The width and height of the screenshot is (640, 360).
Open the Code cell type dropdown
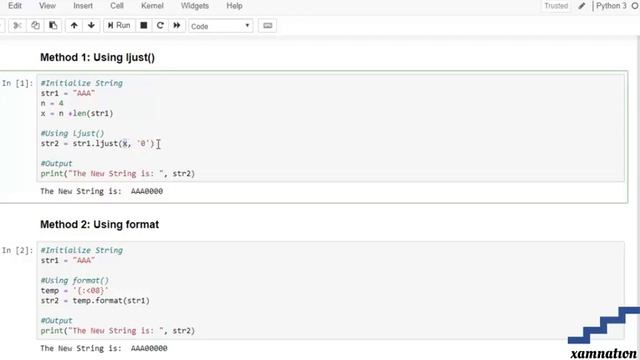click(220, 26)
